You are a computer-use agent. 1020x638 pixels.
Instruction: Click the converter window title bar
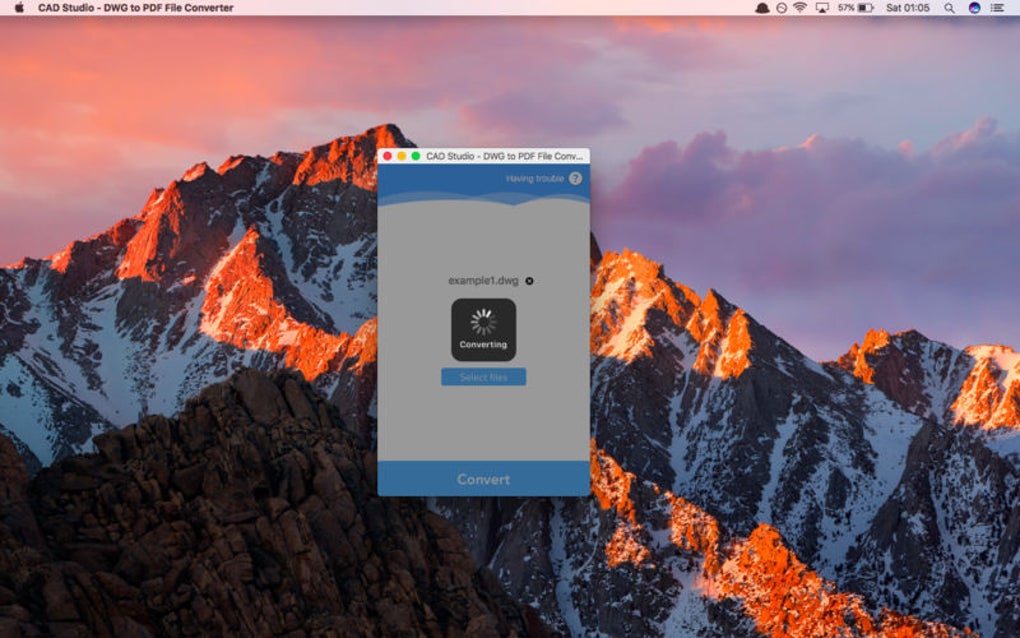tap(484, 158)
